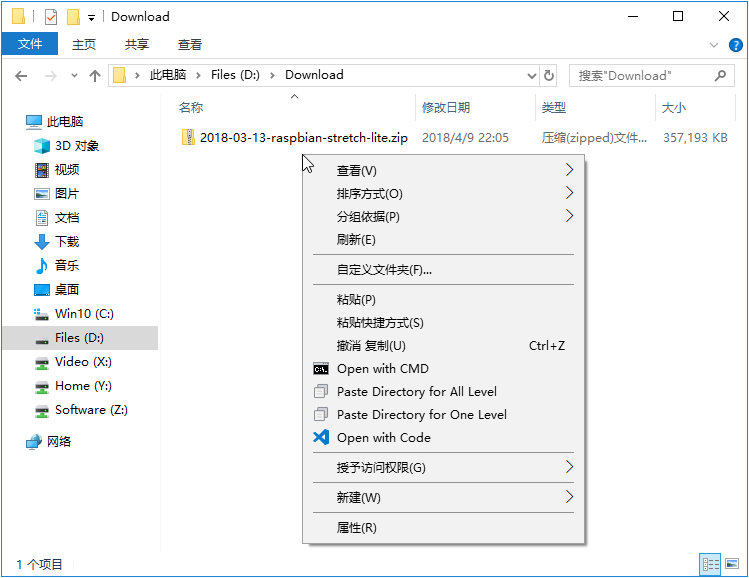Click the Download breadcrumb segment
Viewport: 749px width, 578px height.
coord(314,75)
